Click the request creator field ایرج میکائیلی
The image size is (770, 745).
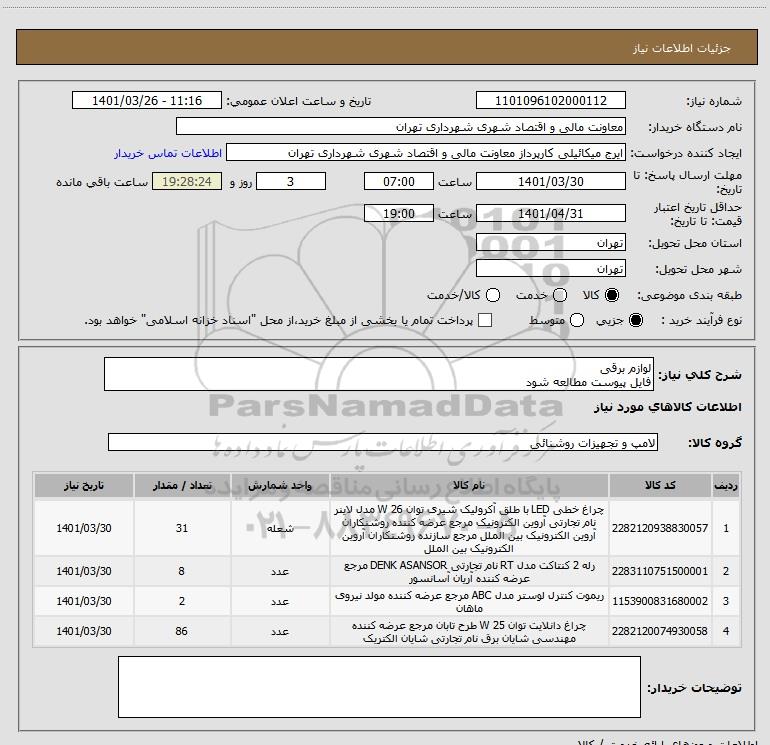[x=426, y=153]
